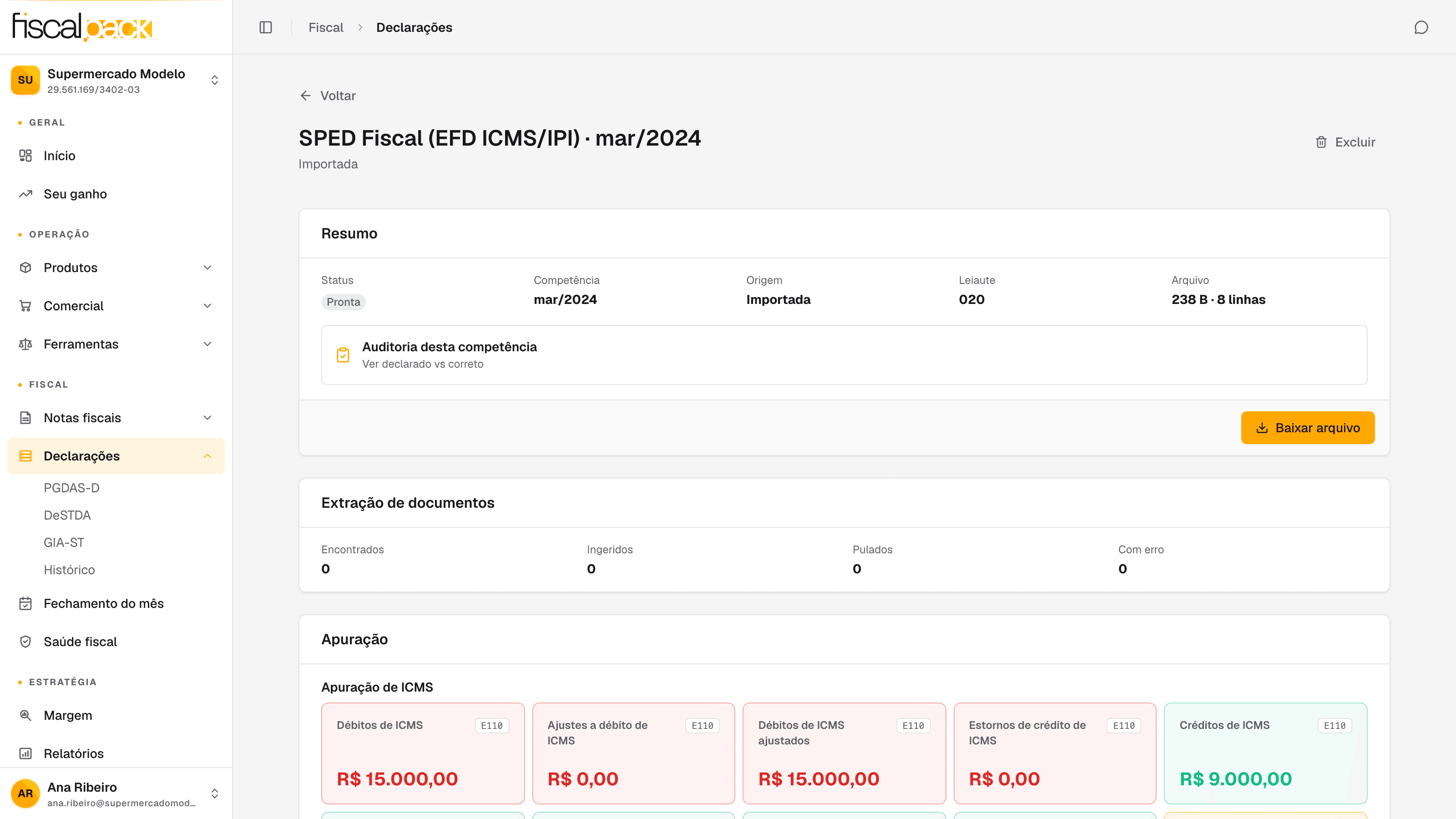
Task: Click the Competência value mar/2024
Action: pyautogui.click(x=565, y=299)
